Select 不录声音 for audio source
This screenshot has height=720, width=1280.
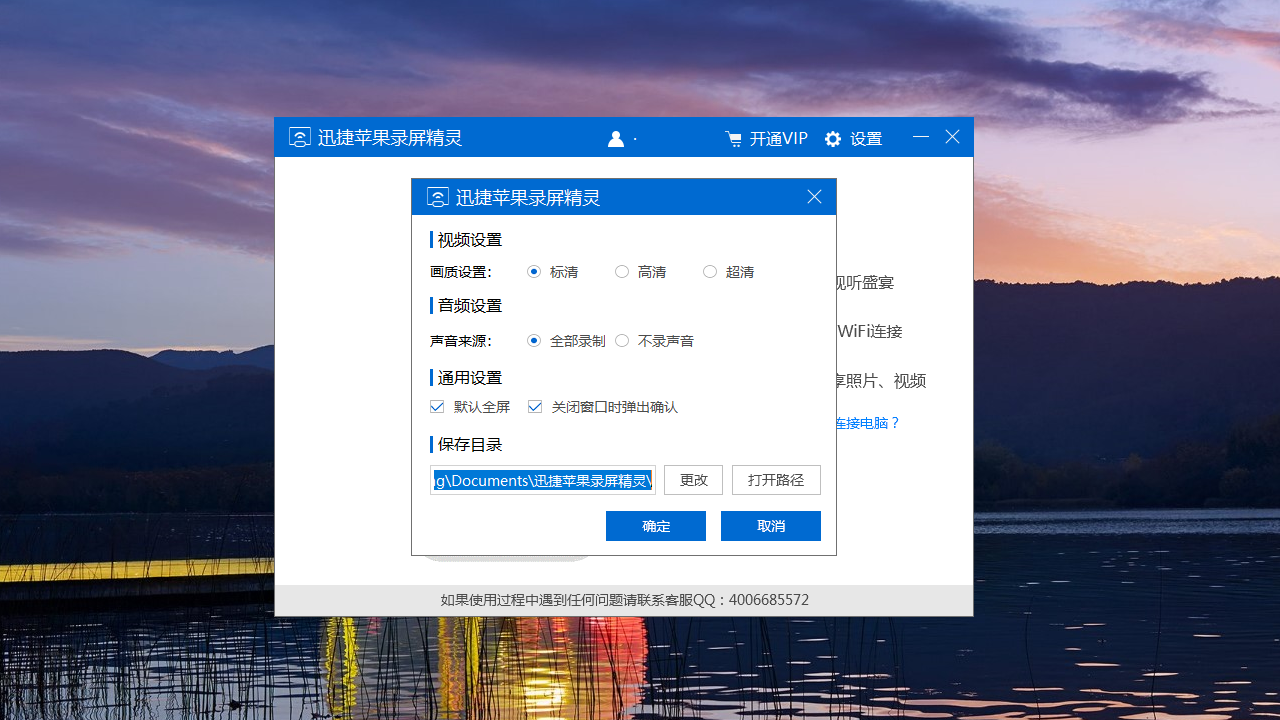[622, 340]
